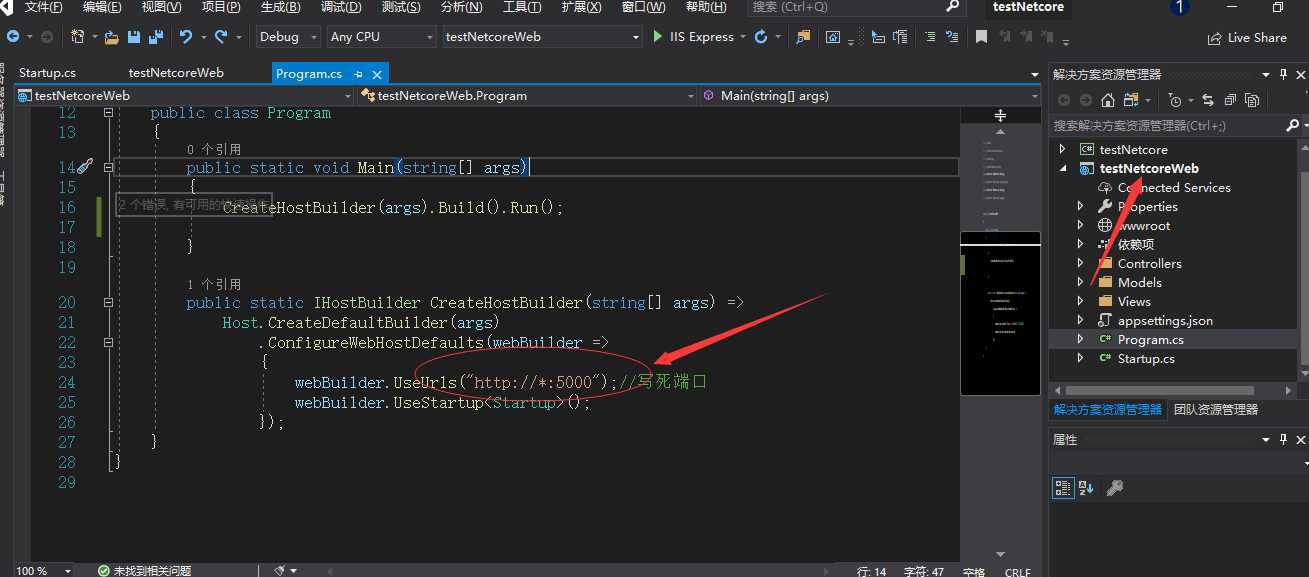Viewport: 1309px width, 577px height.
Task: Expand the Controllers folder node
Action: click(x=1080, y=263)
